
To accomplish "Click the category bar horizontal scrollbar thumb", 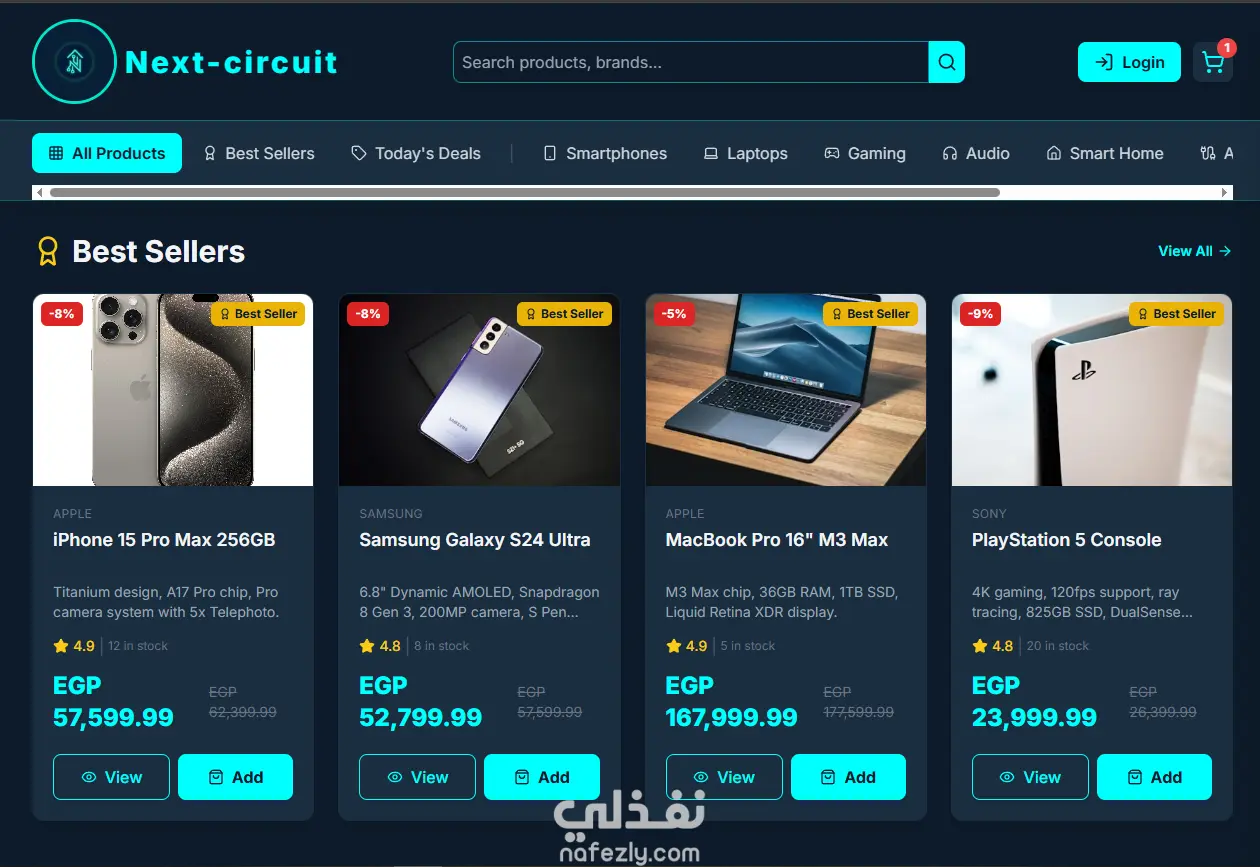I will (x=525, y=192).
